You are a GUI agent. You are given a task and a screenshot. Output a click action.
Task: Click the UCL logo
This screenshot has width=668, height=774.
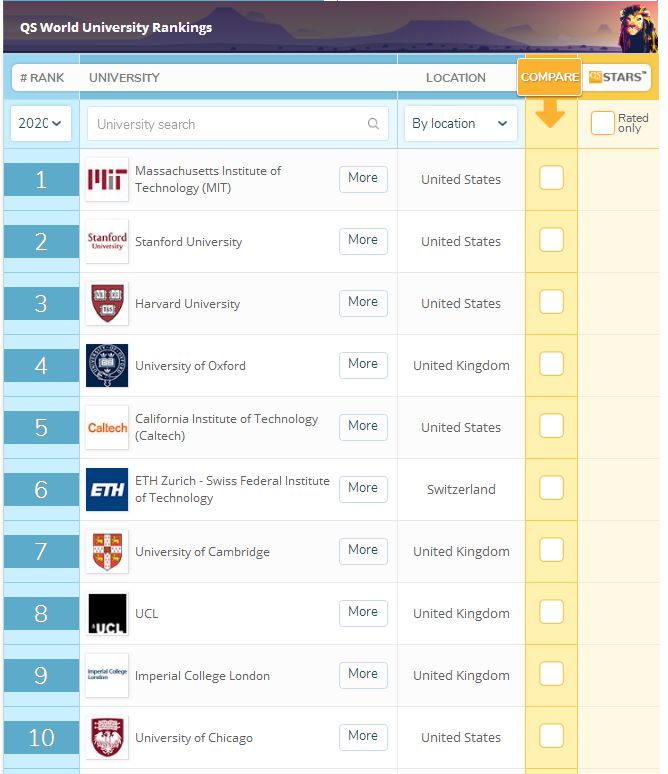[x=107, y=614]
